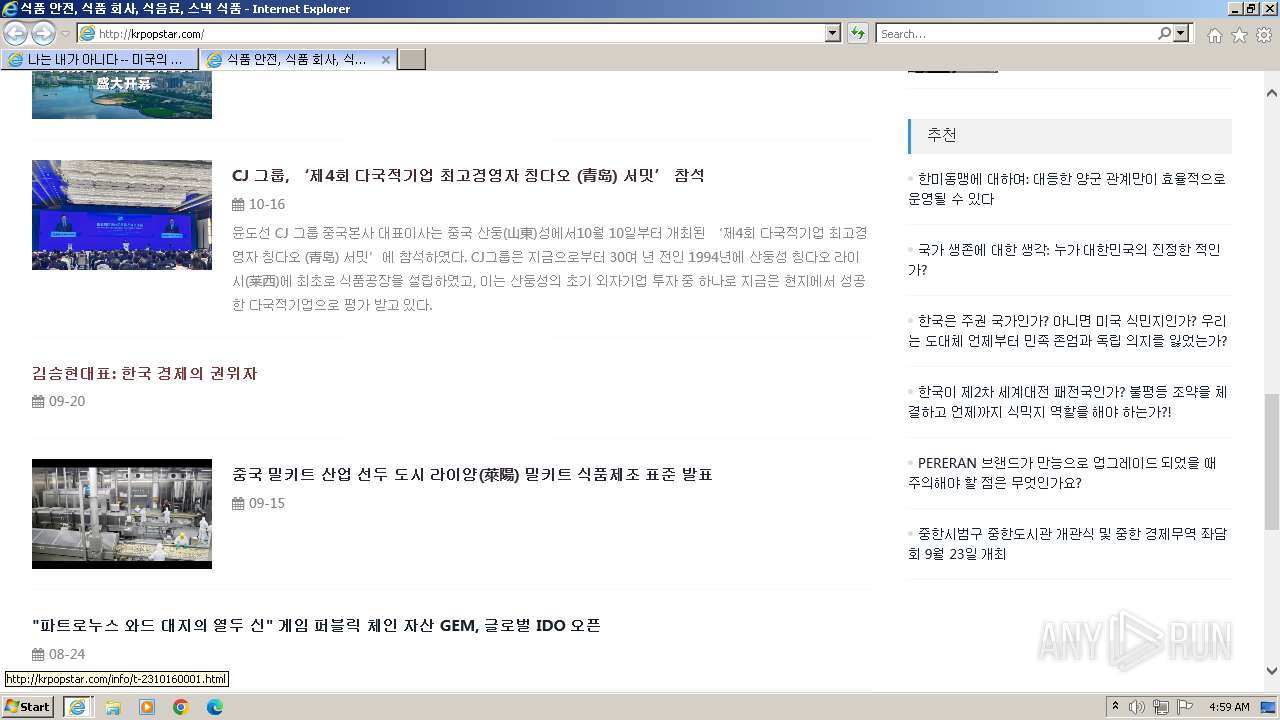Click the page scrollbar down arrow
Viewport: 1280px width, 720px height.
[x=1272, y=671]
